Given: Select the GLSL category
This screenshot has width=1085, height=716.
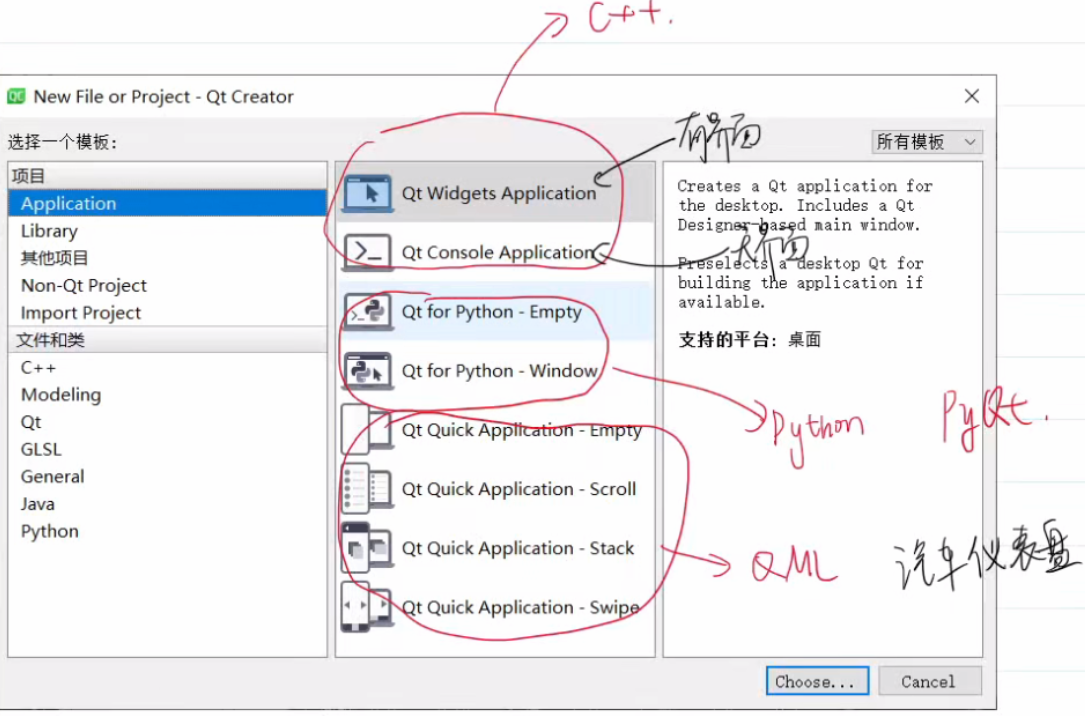Looking at the screenshot, I should [167, 449].
